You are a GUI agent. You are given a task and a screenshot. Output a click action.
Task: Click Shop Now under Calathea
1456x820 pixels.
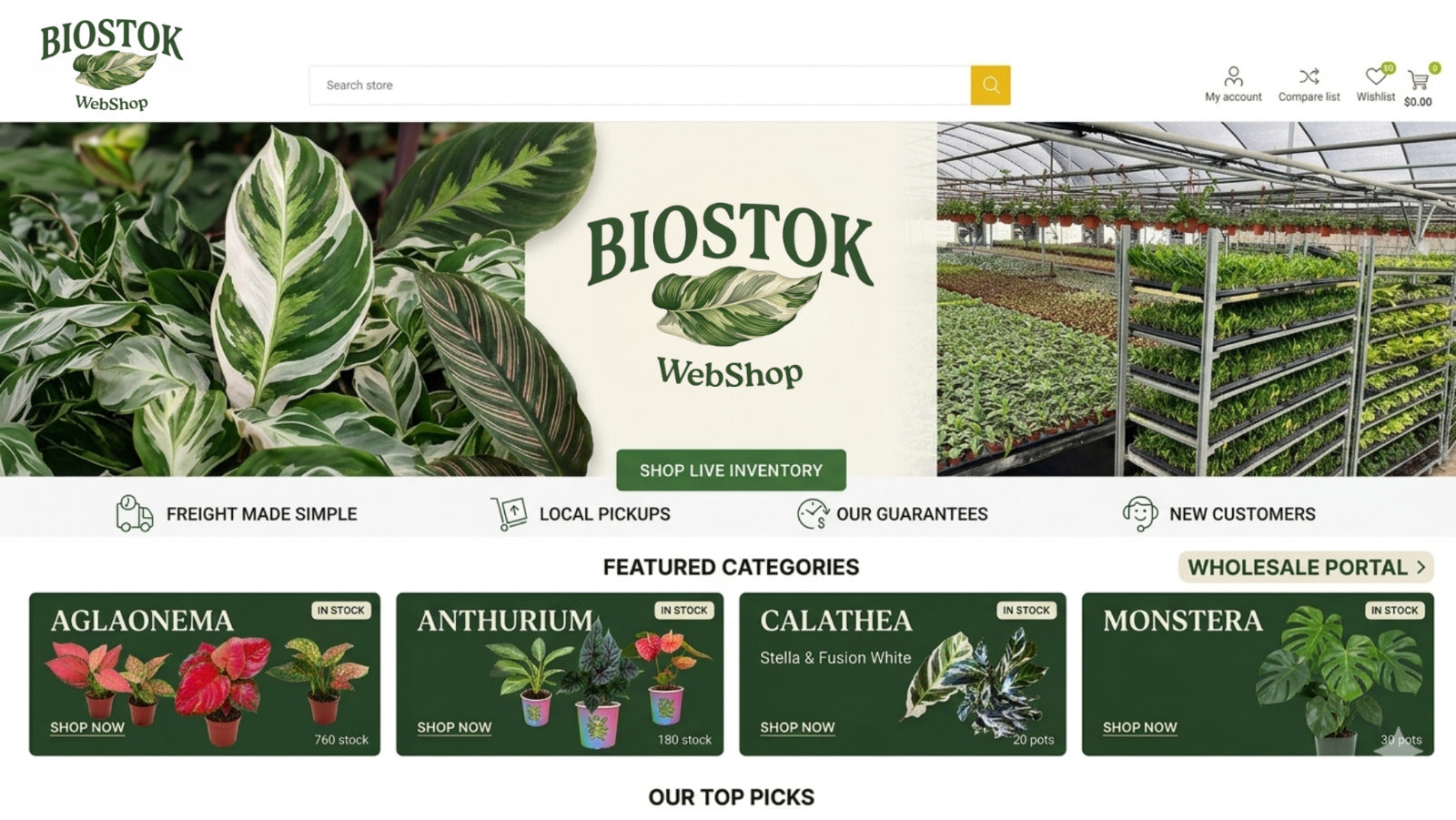coord(797,727)
